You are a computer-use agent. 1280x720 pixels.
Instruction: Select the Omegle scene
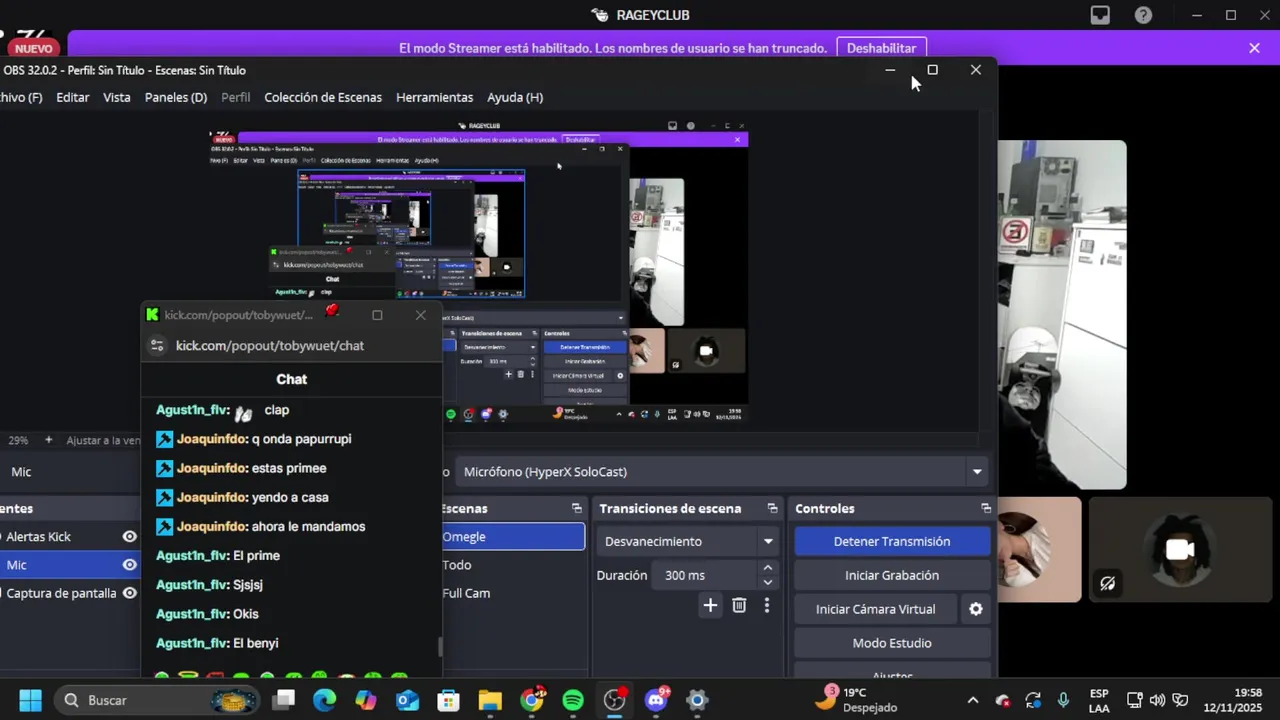[x=513, y=537]
